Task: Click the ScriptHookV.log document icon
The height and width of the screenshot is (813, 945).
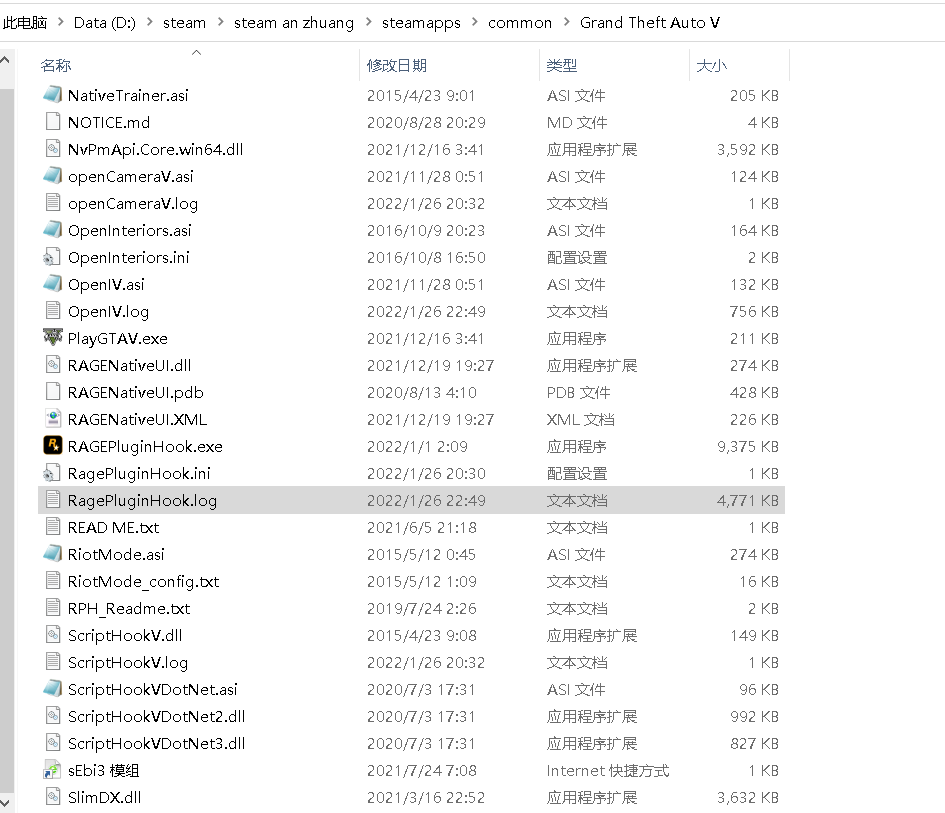Action: coord(52,662)
